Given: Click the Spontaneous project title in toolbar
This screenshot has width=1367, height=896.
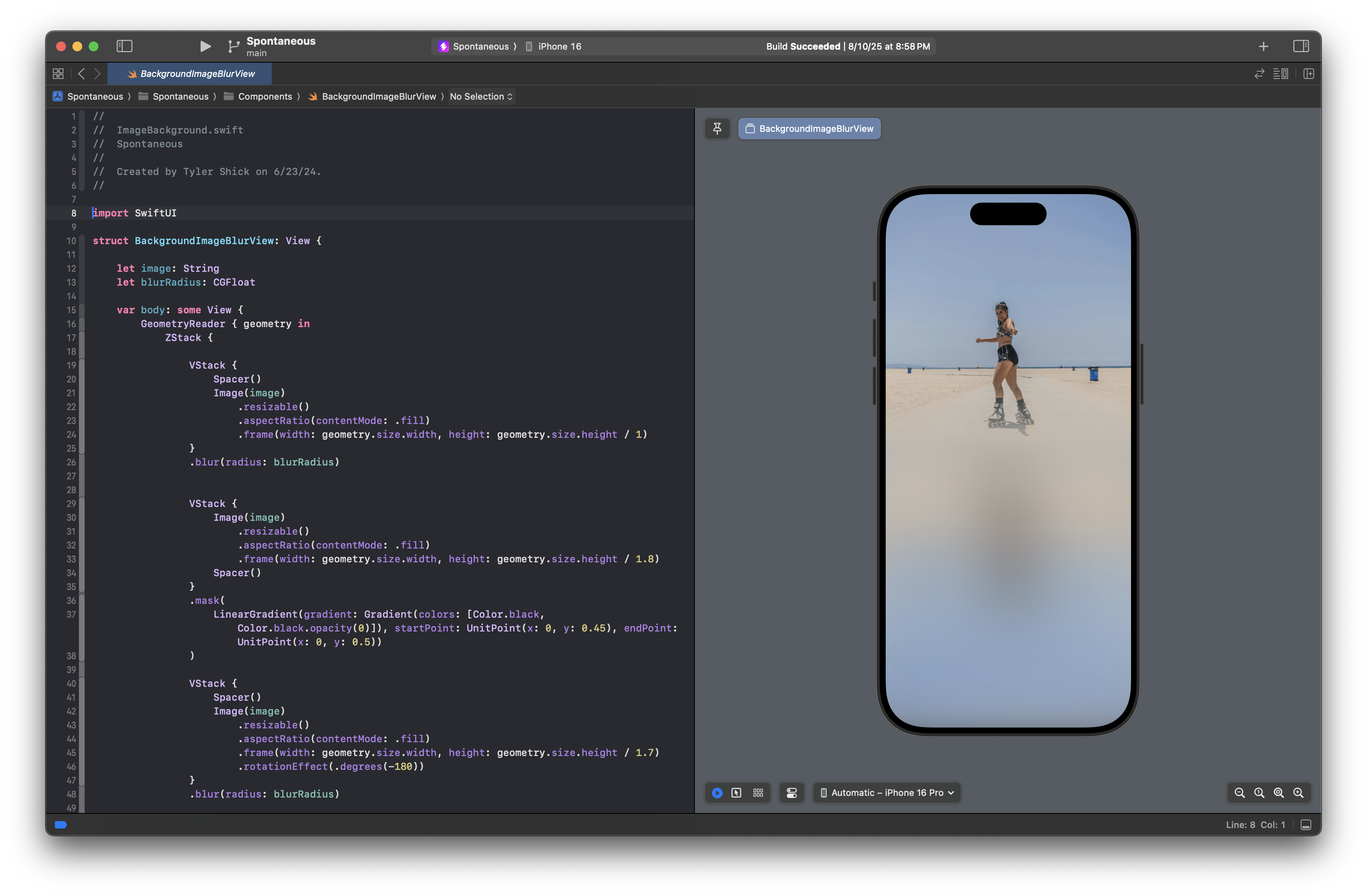Looking at the screenshot, I should 281,41.
